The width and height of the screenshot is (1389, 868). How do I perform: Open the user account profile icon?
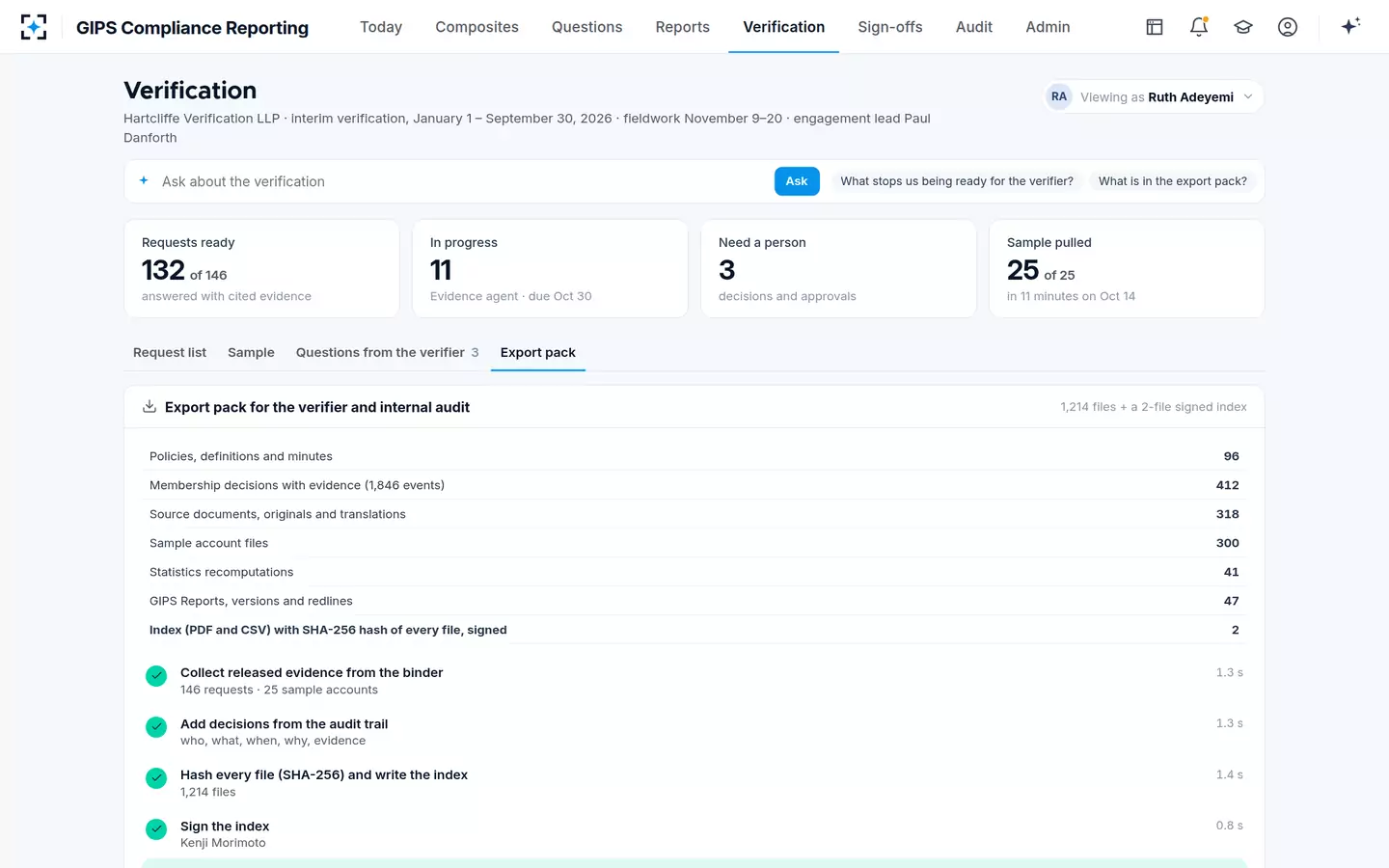tap(1288, 27)
